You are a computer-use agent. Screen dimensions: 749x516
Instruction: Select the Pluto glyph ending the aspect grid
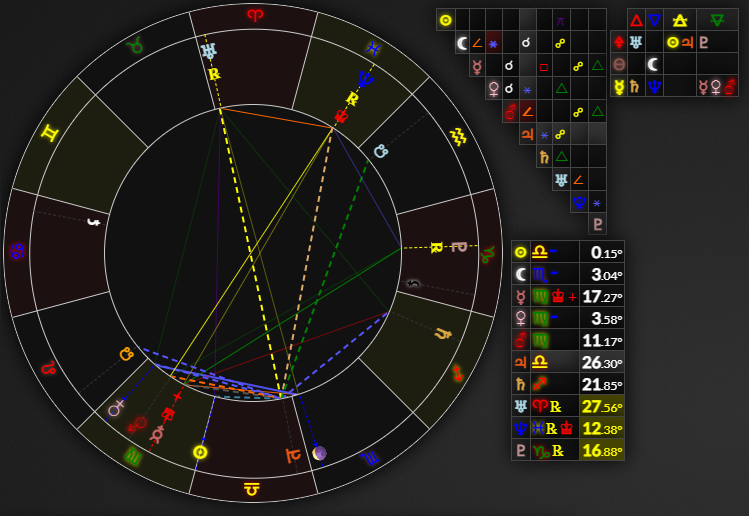point(597,224)
